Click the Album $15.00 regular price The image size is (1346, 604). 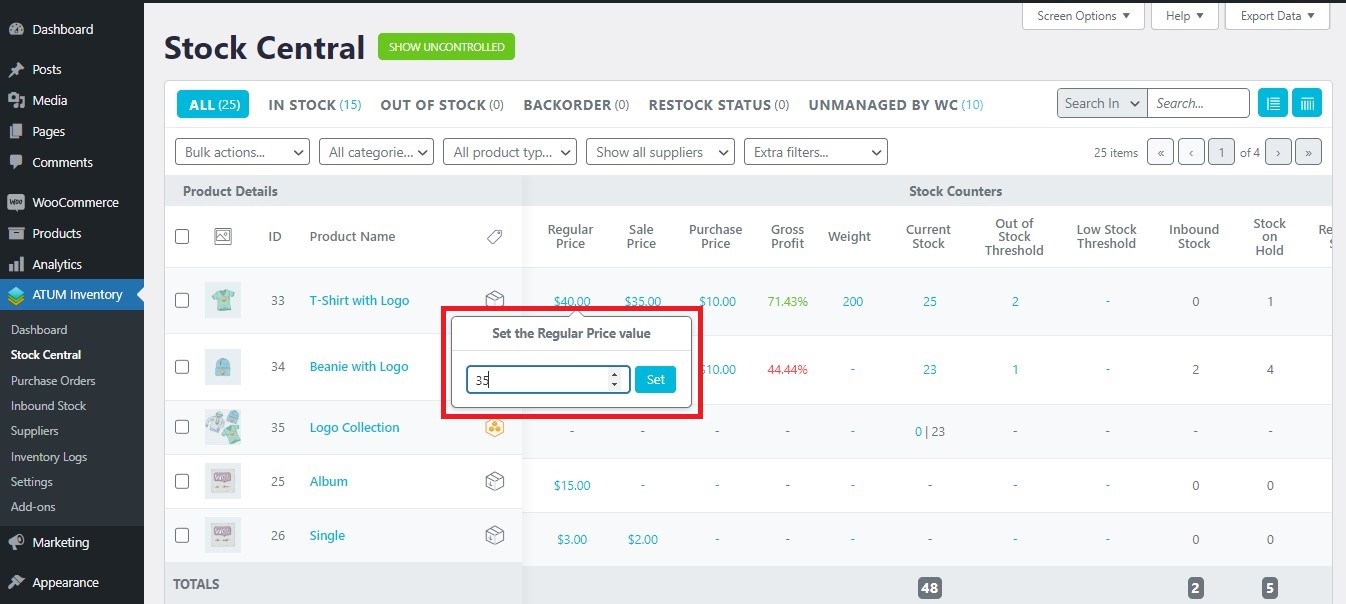pyautogui.click(x=572, y=485)
